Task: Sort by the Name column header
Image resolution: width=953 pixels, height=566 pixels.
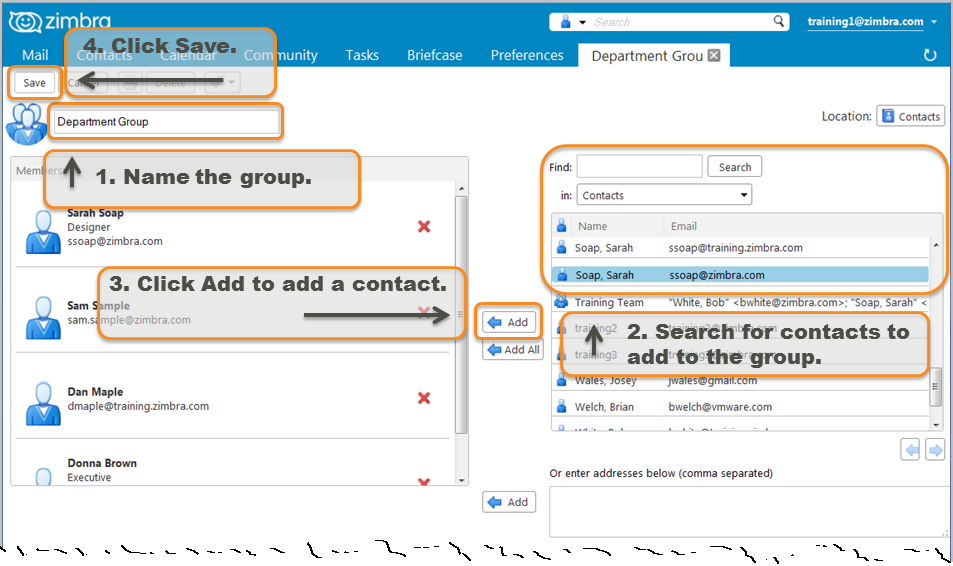Action: click(592, 226)
